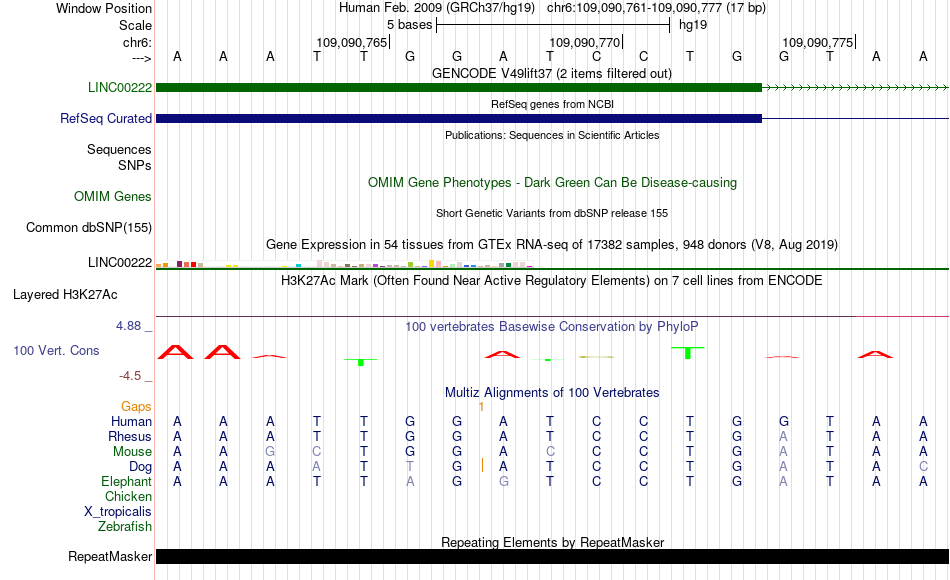Click the green LINC00222 GENCODE track label
The width and height of the screenshot is (950, 580).
(119, 87)
